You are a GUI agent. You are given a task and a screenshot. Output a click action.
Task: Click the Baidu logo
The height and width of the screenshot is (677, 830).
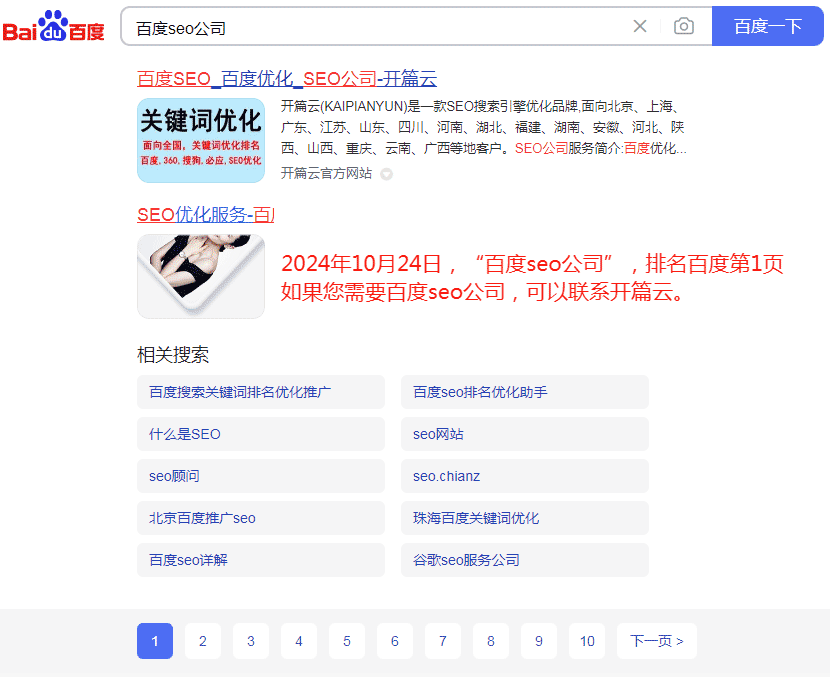coord(53,27)
